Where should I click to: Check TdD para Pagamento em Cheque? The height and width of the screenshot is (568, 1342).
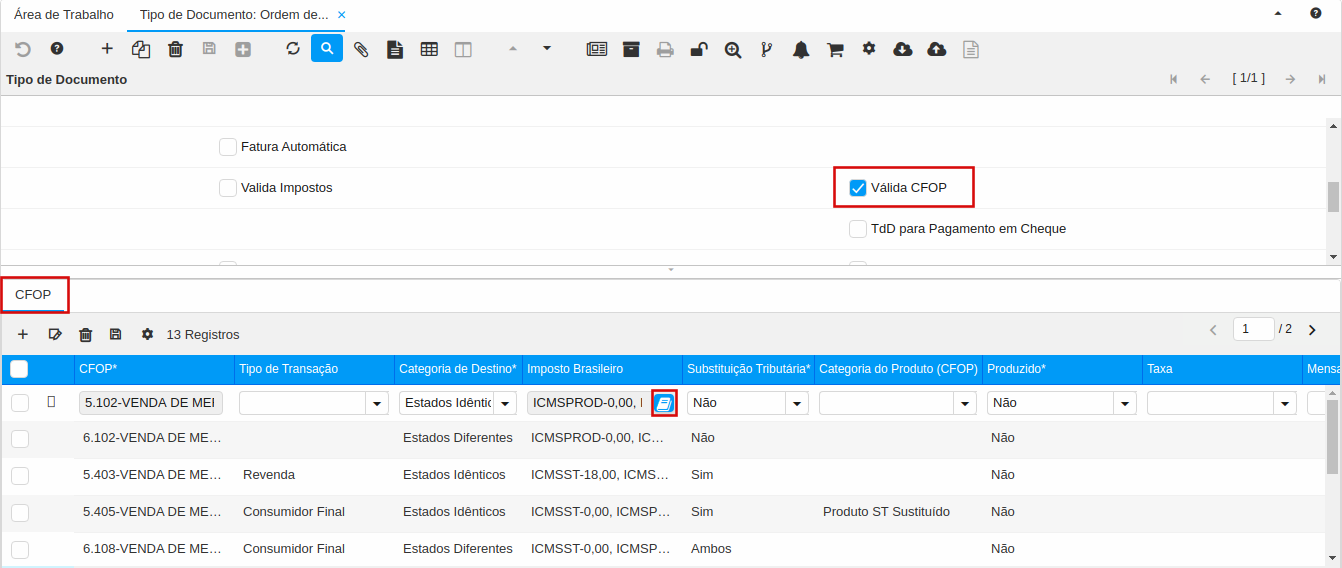point(857,229)
